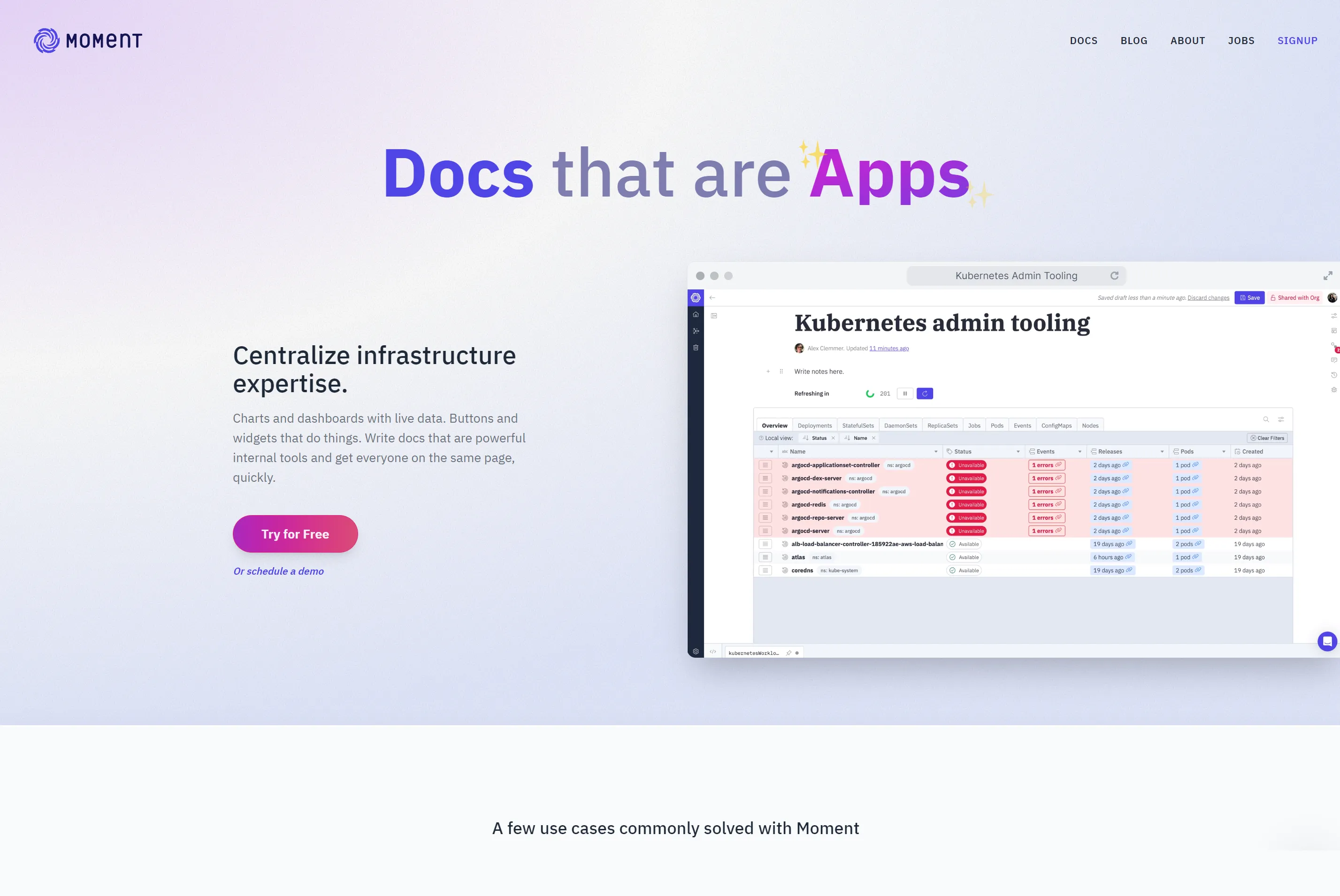Click the 'Try for Free' button
The width and height of the screenshot is (1340, 896).
[x=295, y=534]
